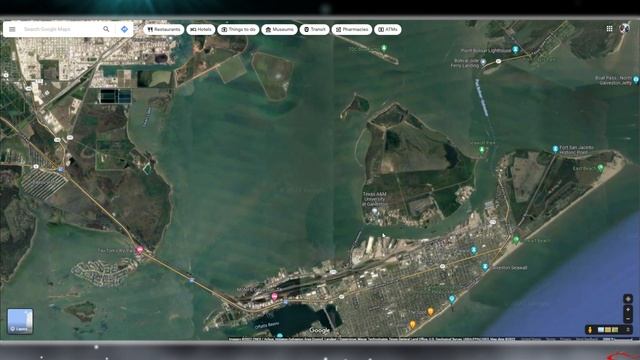Screen dimensions: 640x360
Task: Filter map by Restaurants
Action: click(x=164, y=29)
